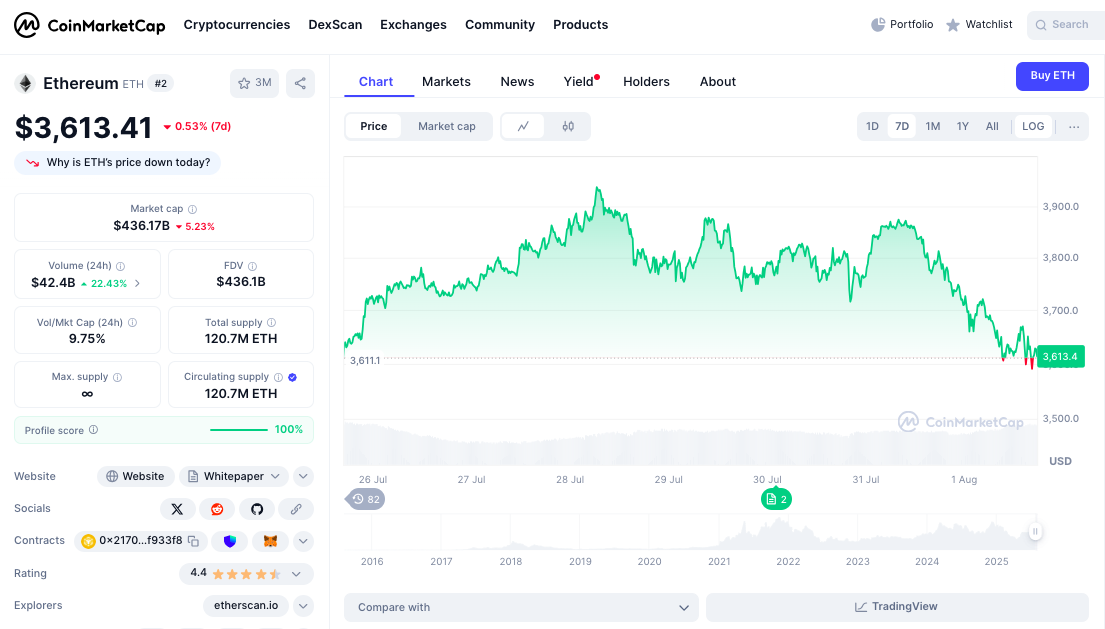Expand the Compare with dropdown
1105x629 pixels.
point(521,607)
